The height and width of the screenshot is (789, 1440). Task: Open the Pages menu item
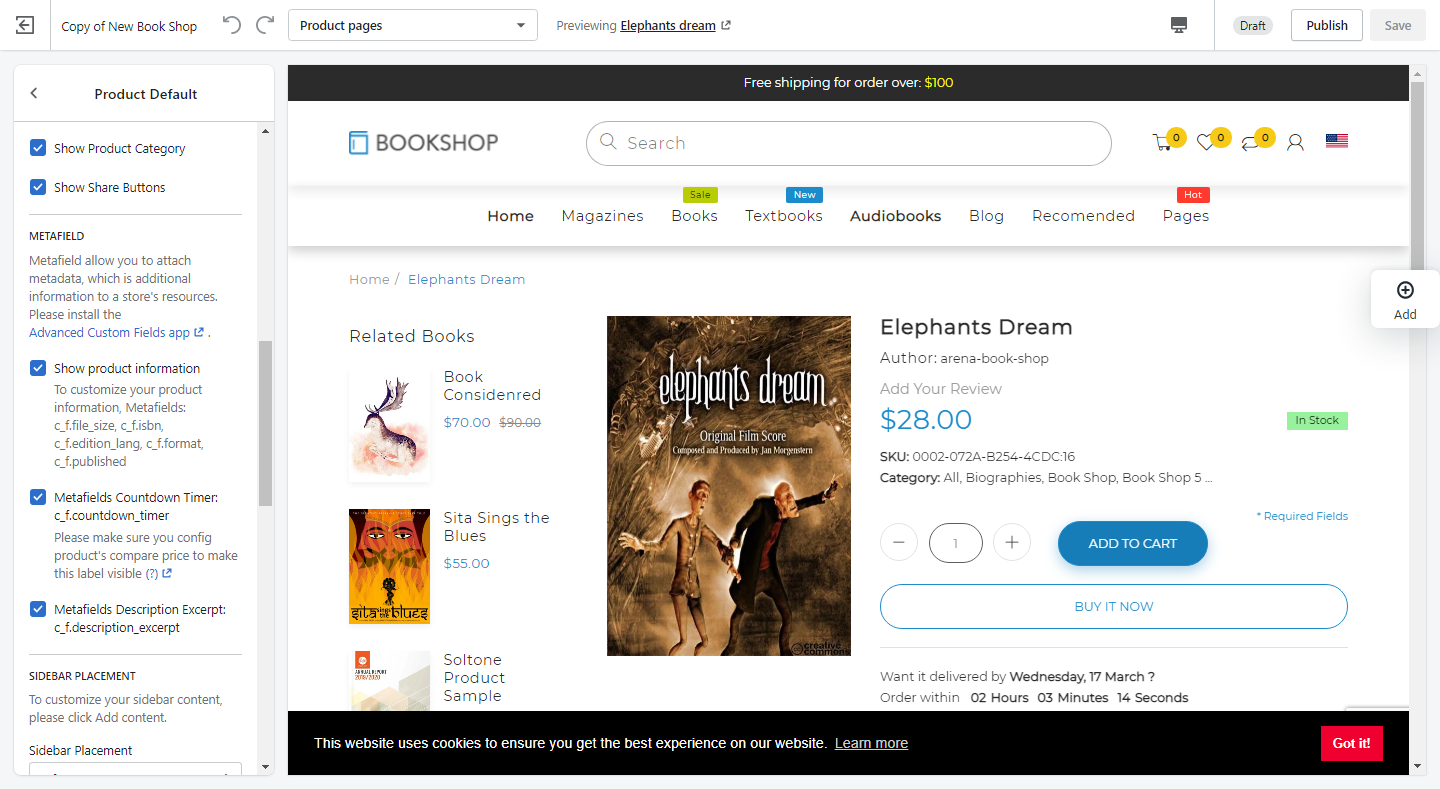pos(1186,216)
